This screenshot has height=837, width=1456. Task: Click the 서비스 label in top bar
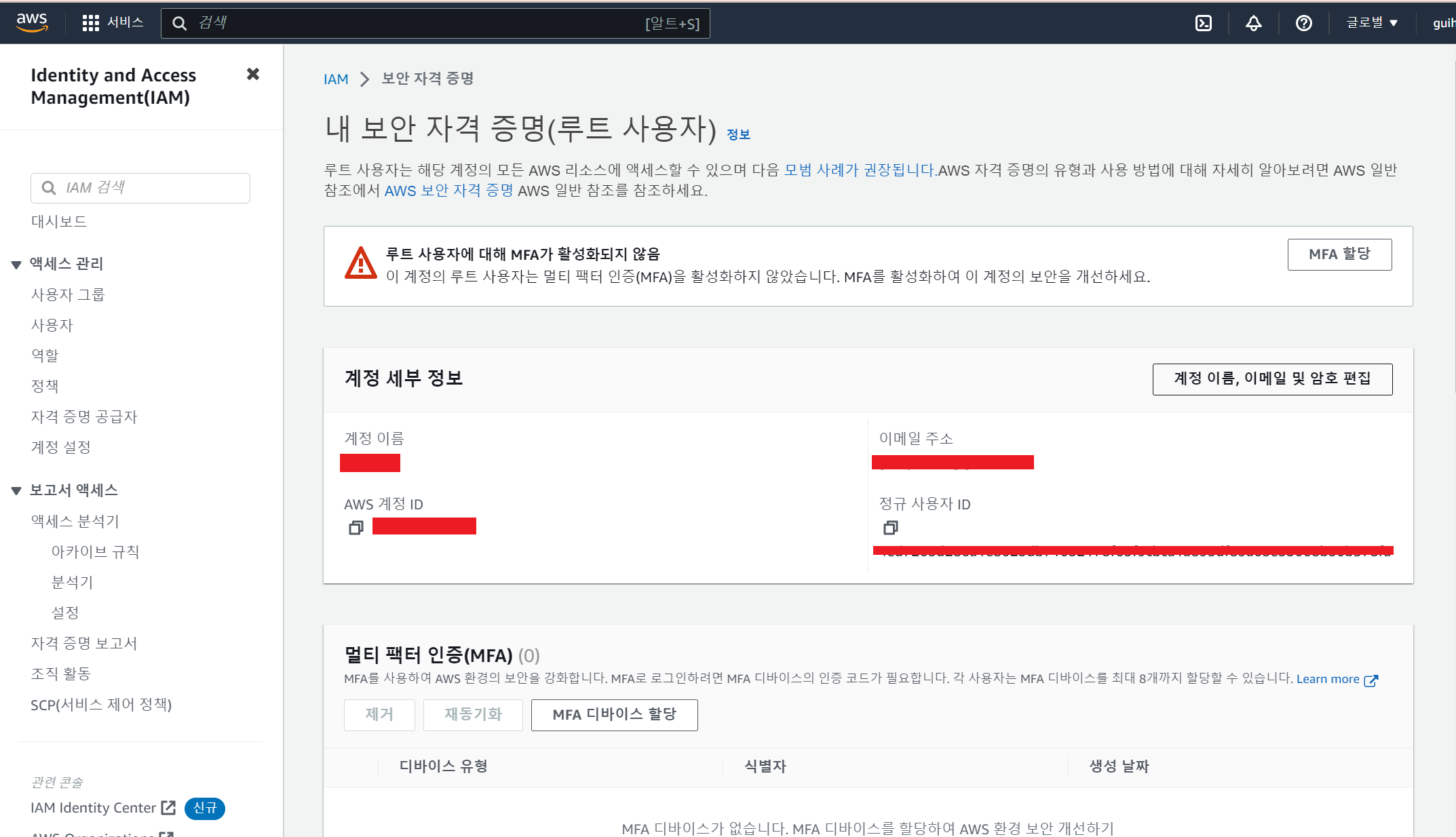point(126,23)
